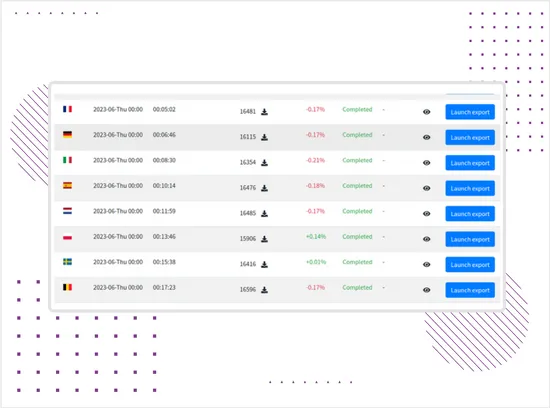Launch export for the German flag row

470,137
